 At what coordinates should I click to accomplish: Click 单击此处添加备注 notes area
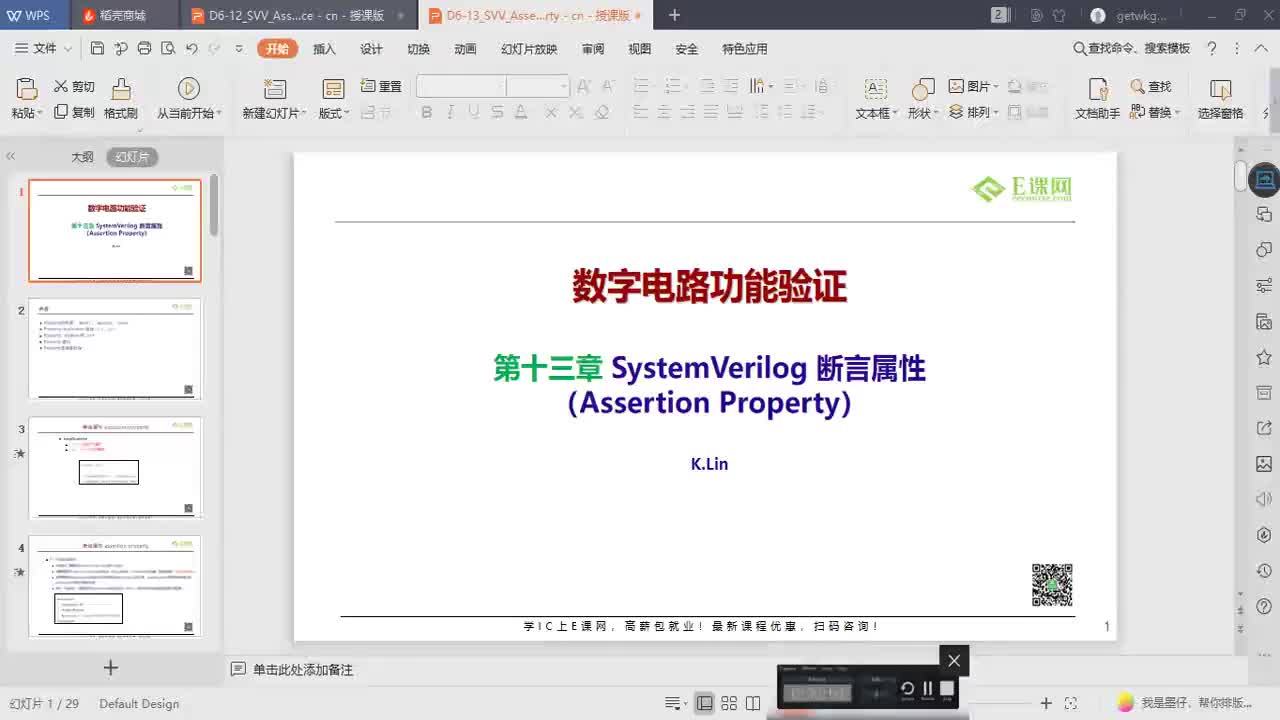click(x=303, y=670)
